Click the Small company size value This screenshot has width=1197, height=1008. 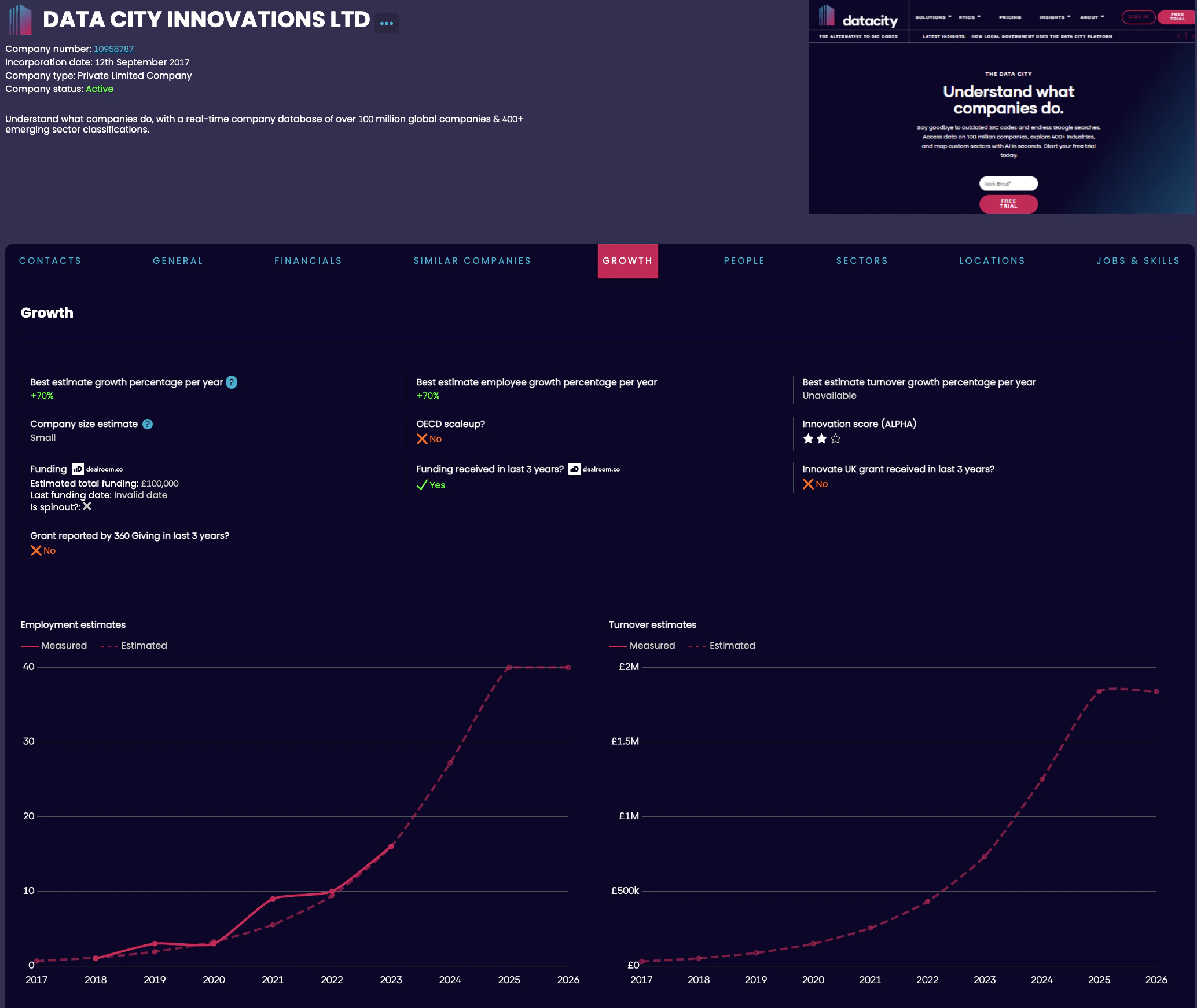point(43,438)
